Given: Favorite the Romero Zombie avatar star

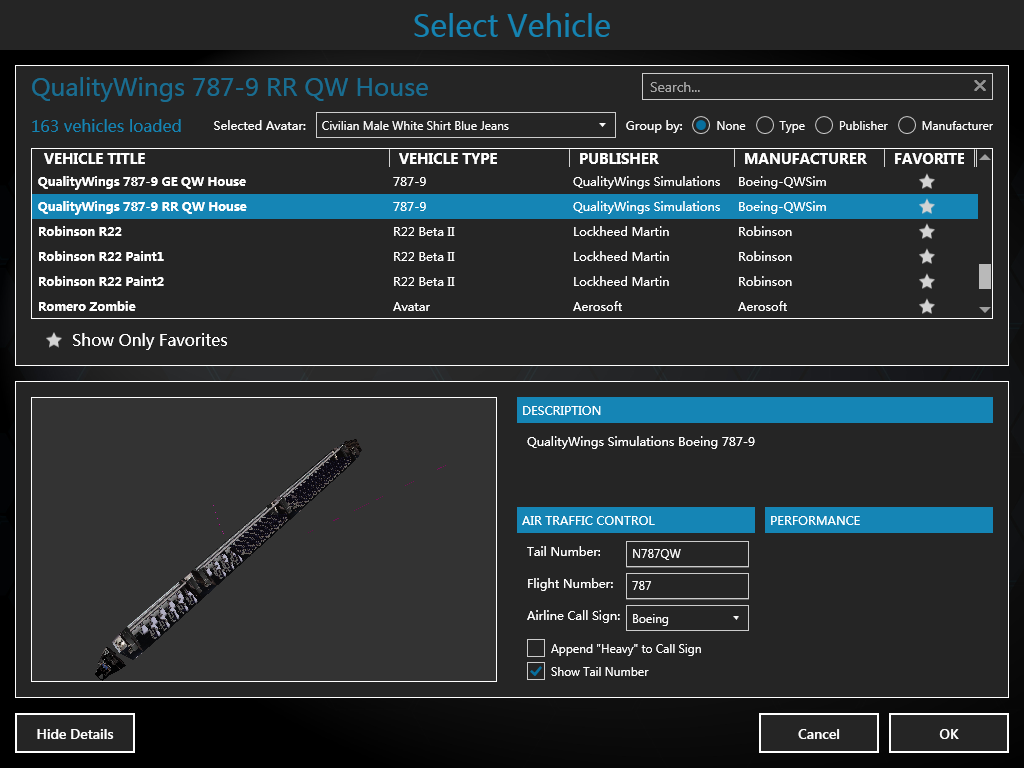Looking at the screenshot, I should (x=927, y=306).
